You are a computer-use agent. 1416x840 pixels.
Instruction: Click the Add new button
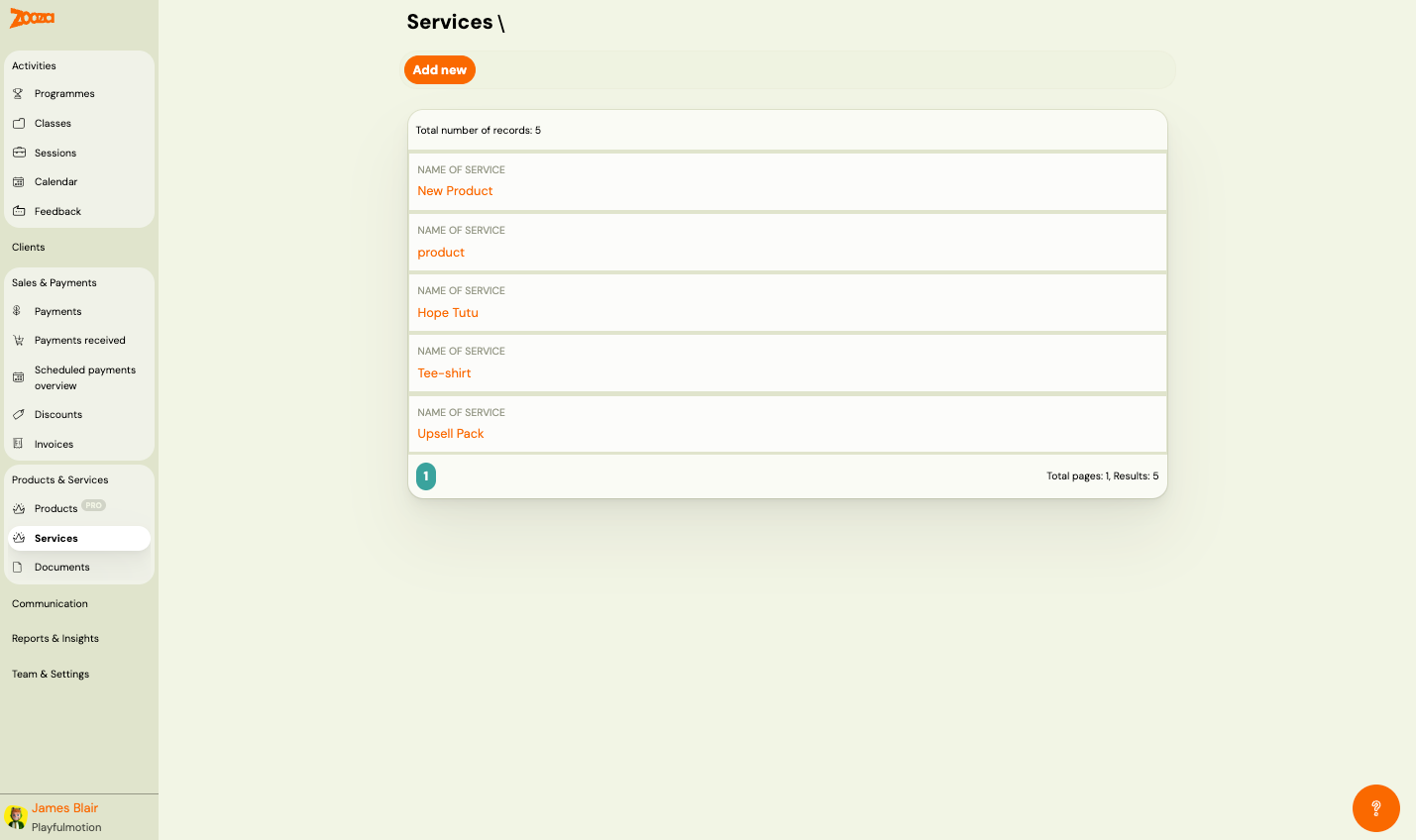pos(439,69)
